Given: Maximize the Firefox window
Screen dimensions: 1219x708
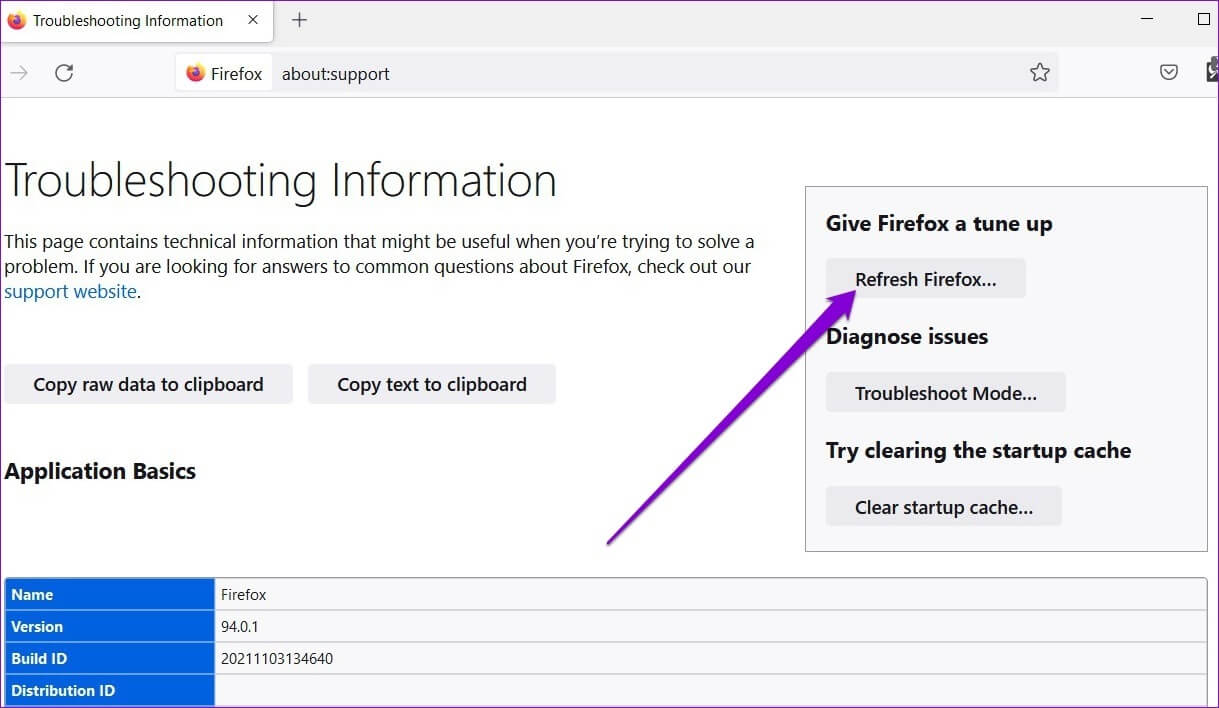Looking at the screenshot, I should 1204,19.
